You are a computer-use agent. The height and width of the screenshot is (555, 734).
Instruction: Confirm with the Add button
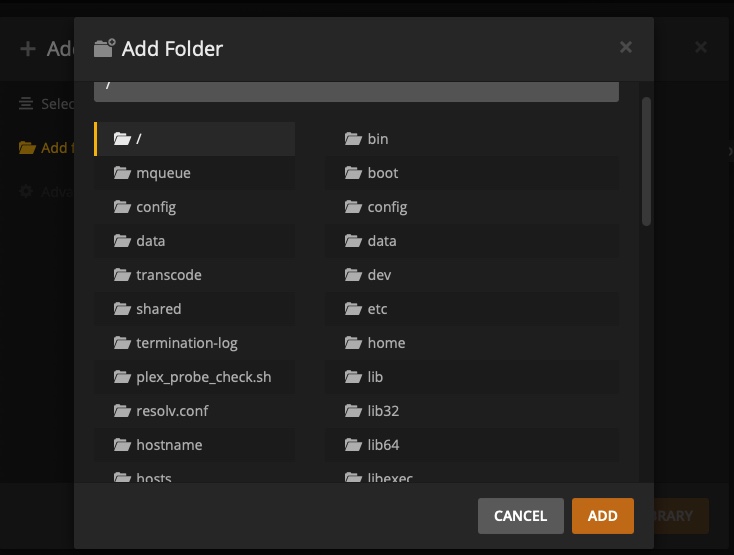pos(602,516)
